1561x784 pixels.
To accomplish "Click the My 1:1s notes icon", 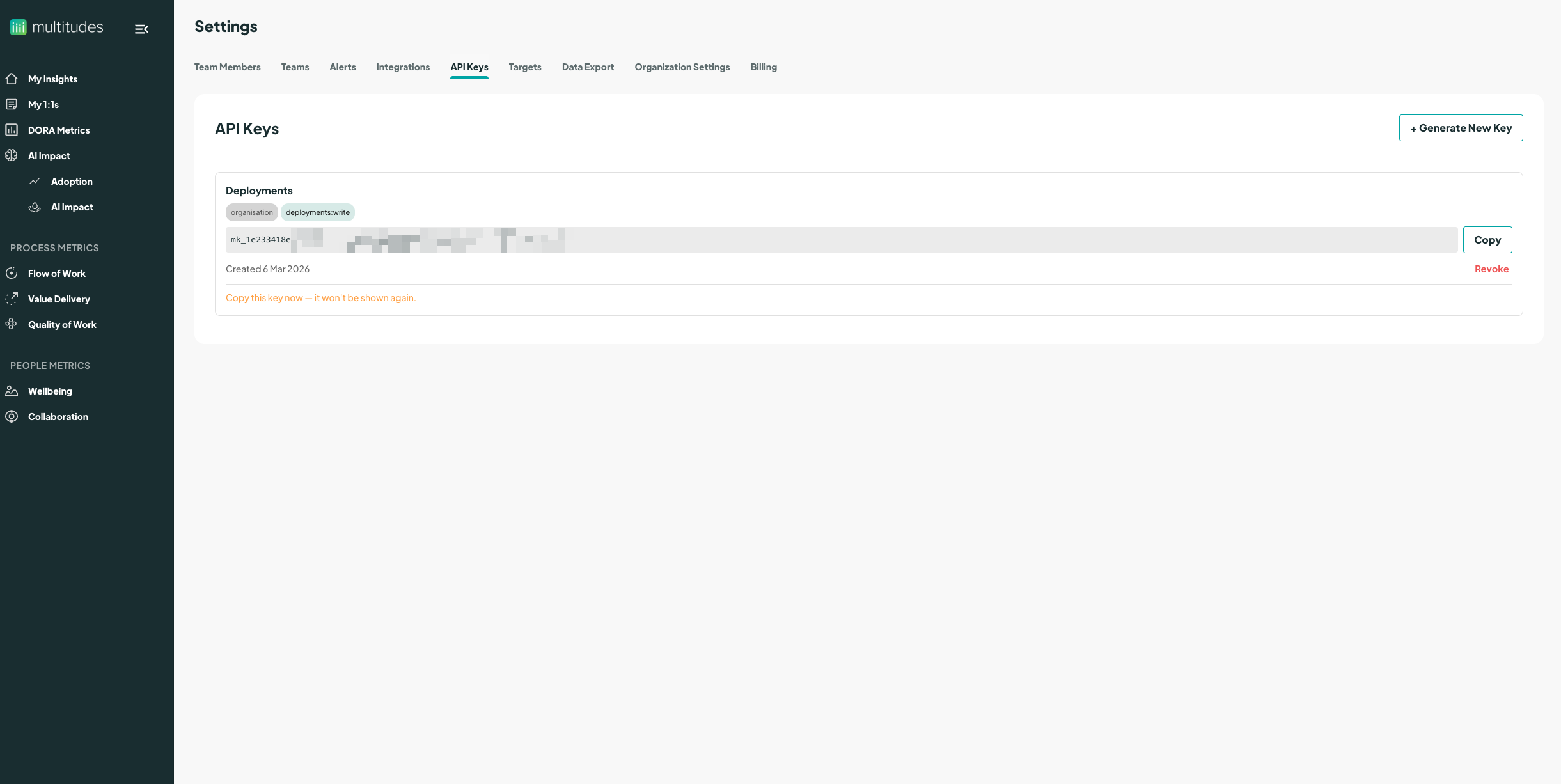I will click(x=12, y=104).
